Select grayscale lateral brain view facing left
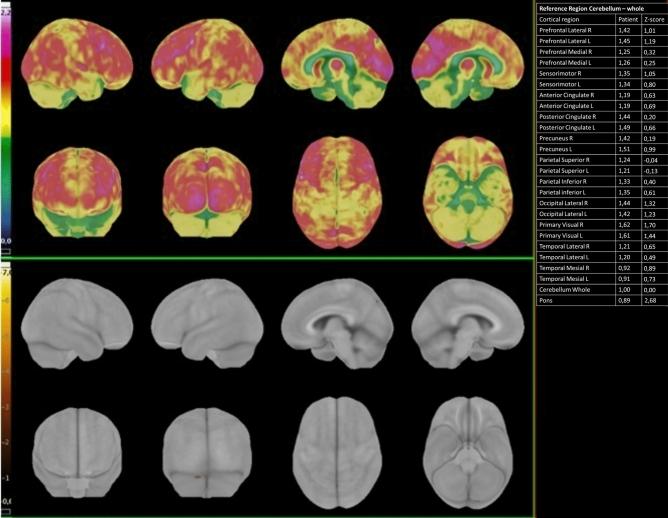The height and width of the screenshot is (518, 668). tap(207, 323)
